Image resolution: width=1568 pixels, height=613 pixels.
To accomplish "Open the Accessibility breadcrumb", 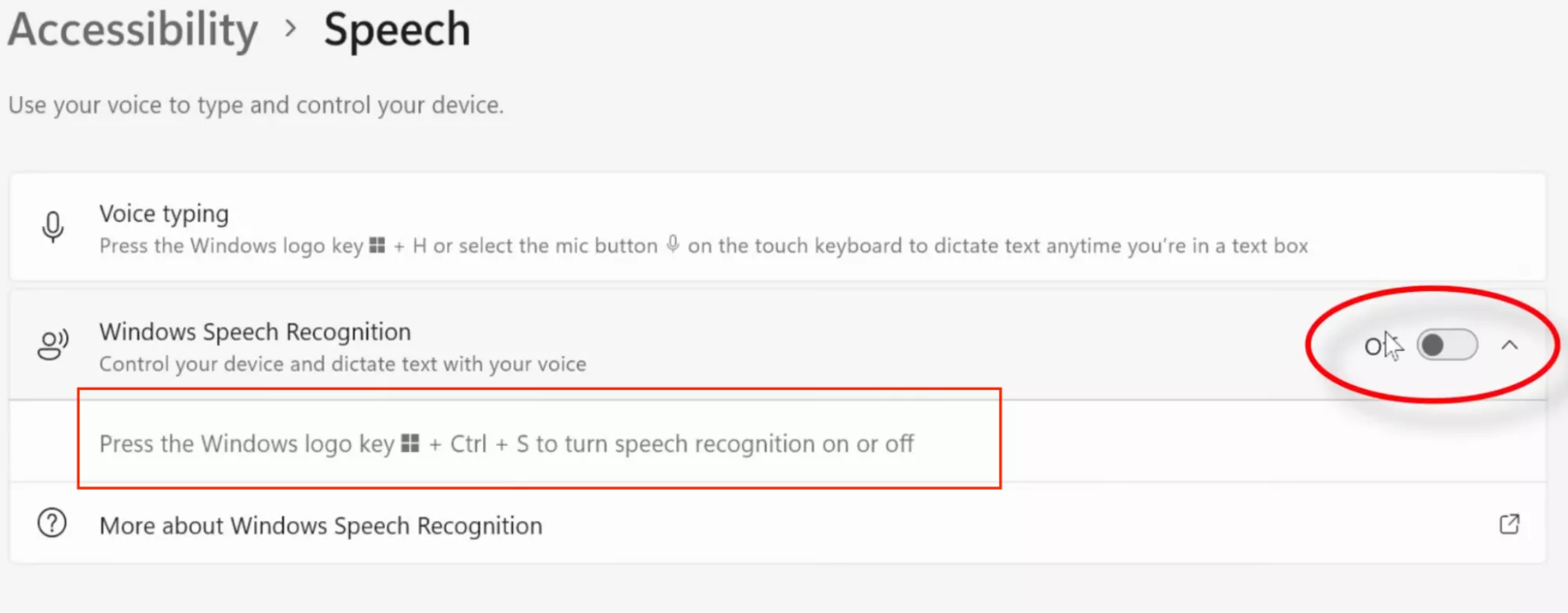I will click(132, 30).
